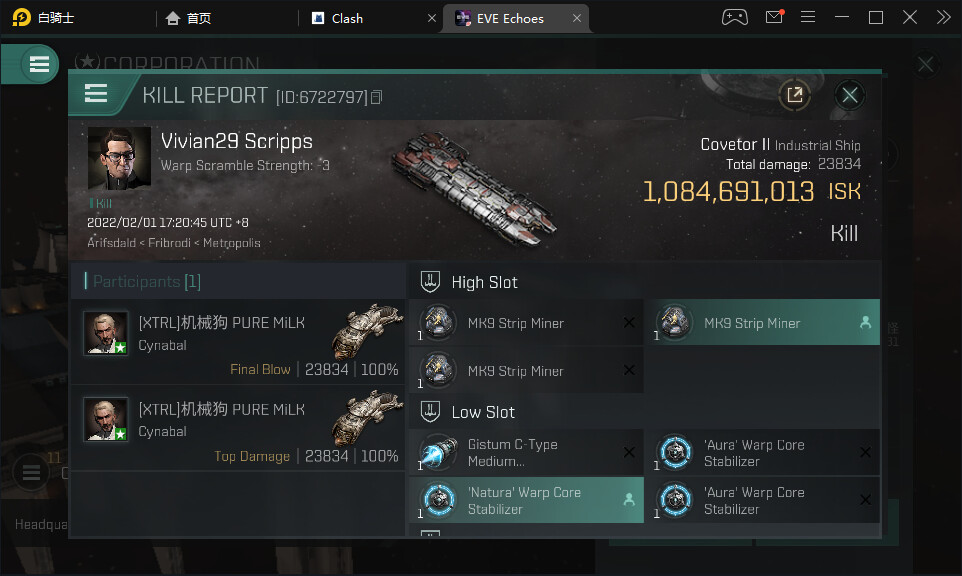Collapse the emulator side toolbar arrows

tap(943, 18)
